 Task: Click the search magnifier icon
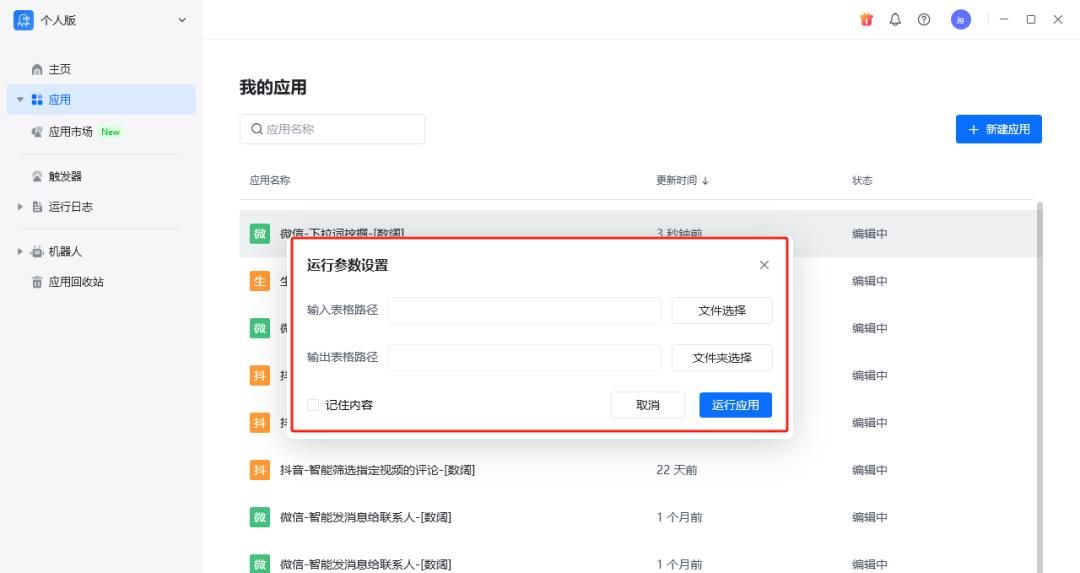(256, 129)
